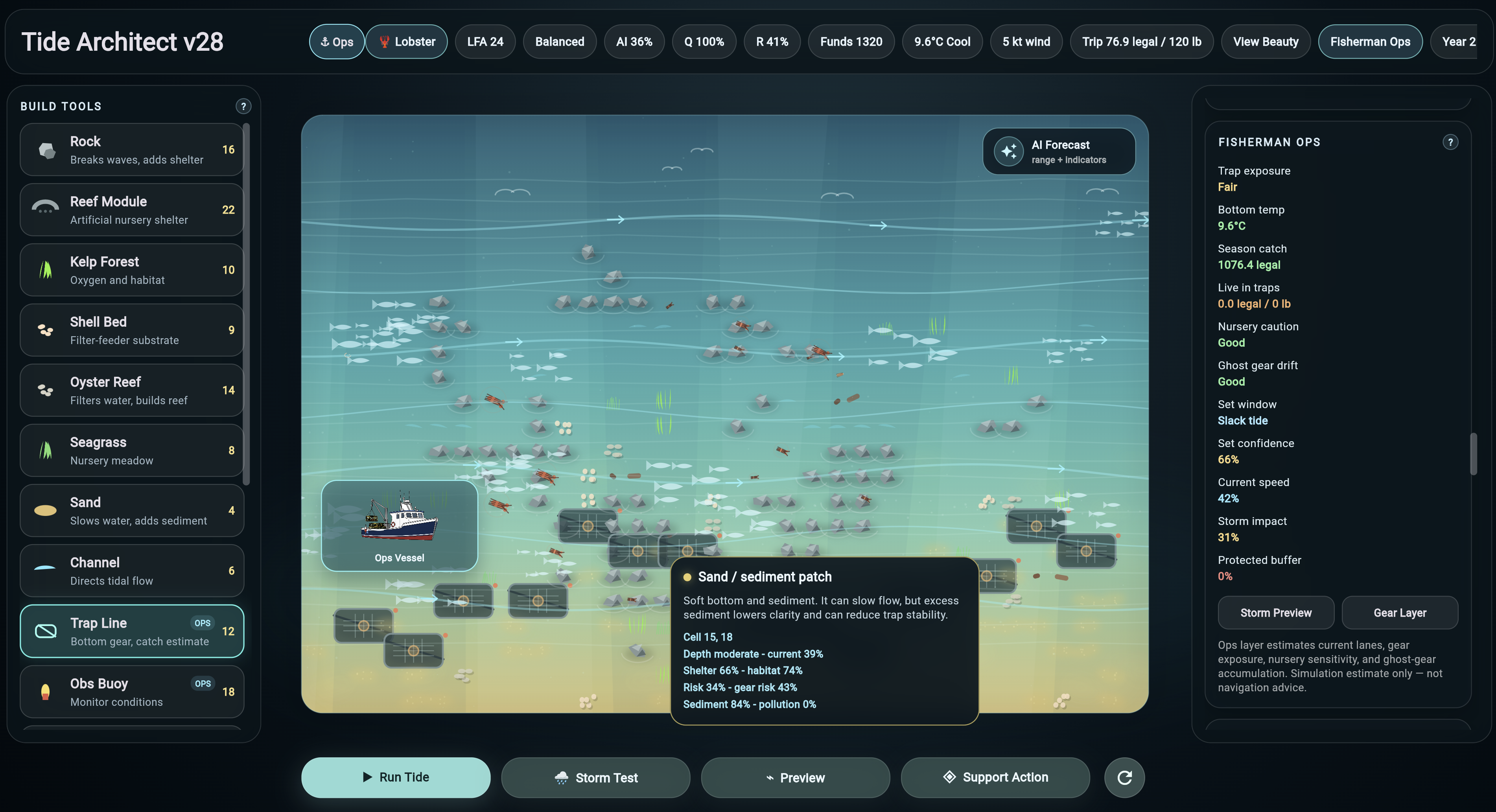This screenshot has width=1496, height=812.
Task: Click Cell 15, 18 in tooltip
Action: [x=707, y=637]
